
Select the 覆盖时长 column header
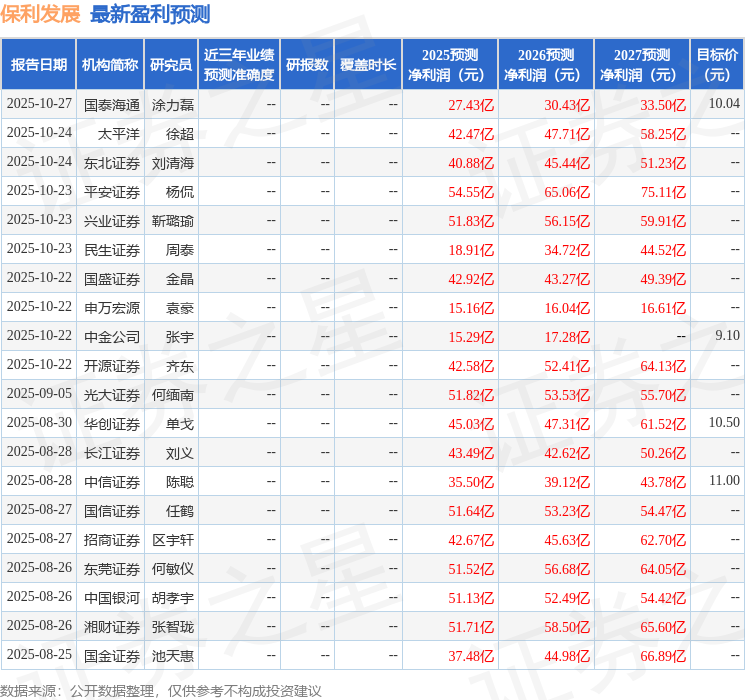[368, 65]
